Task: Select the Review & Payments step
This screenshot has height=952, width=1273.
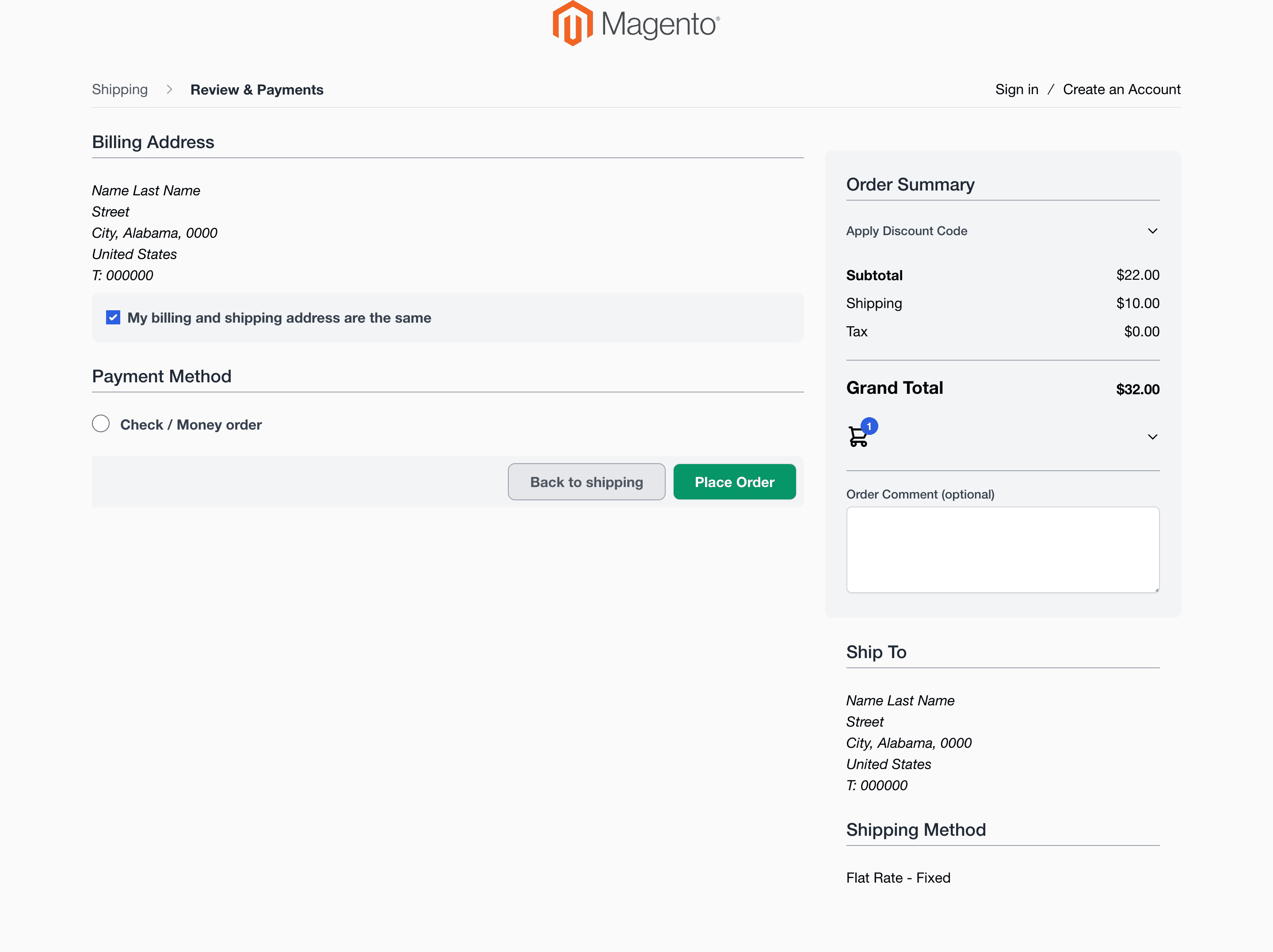Action: click(x=257, y=90)
